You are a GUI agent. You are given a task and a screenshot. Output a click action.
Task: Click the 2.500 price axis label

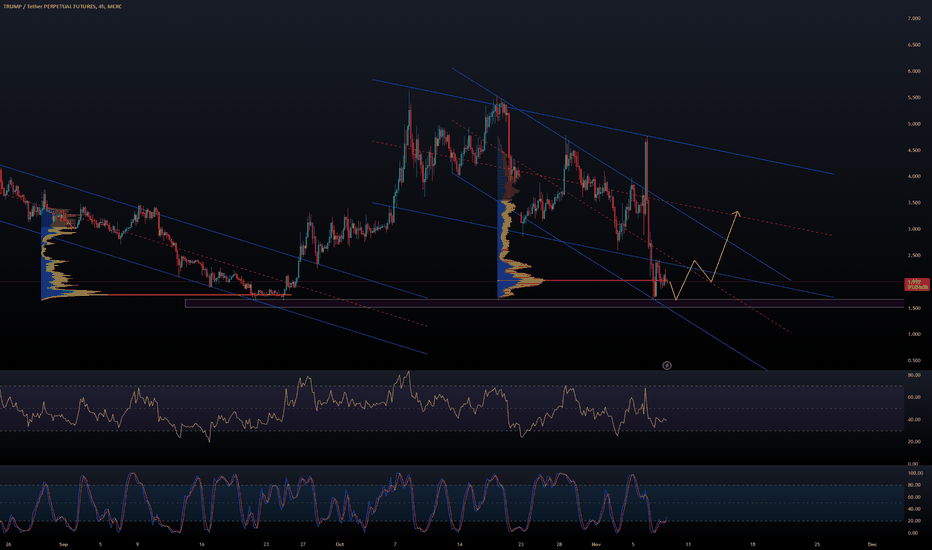[x=914, y=255]
